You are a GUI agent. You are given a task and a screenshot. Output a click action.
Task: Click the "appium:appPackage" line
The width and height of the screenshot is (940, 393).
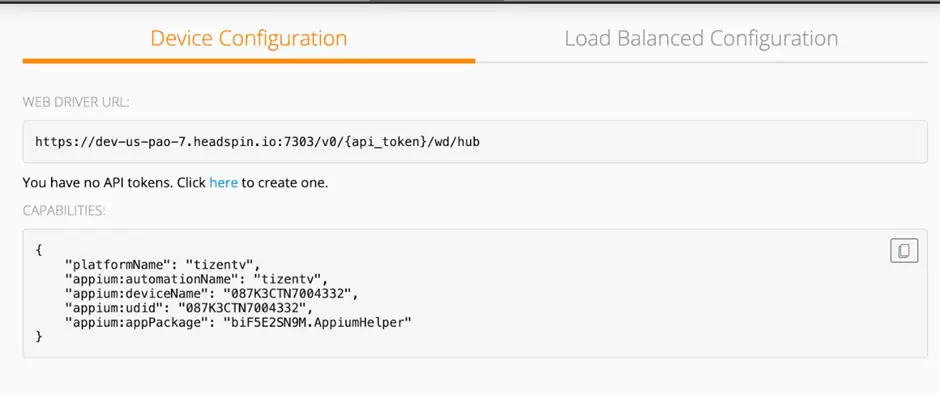pyautogui.click(x=239, y=322)
